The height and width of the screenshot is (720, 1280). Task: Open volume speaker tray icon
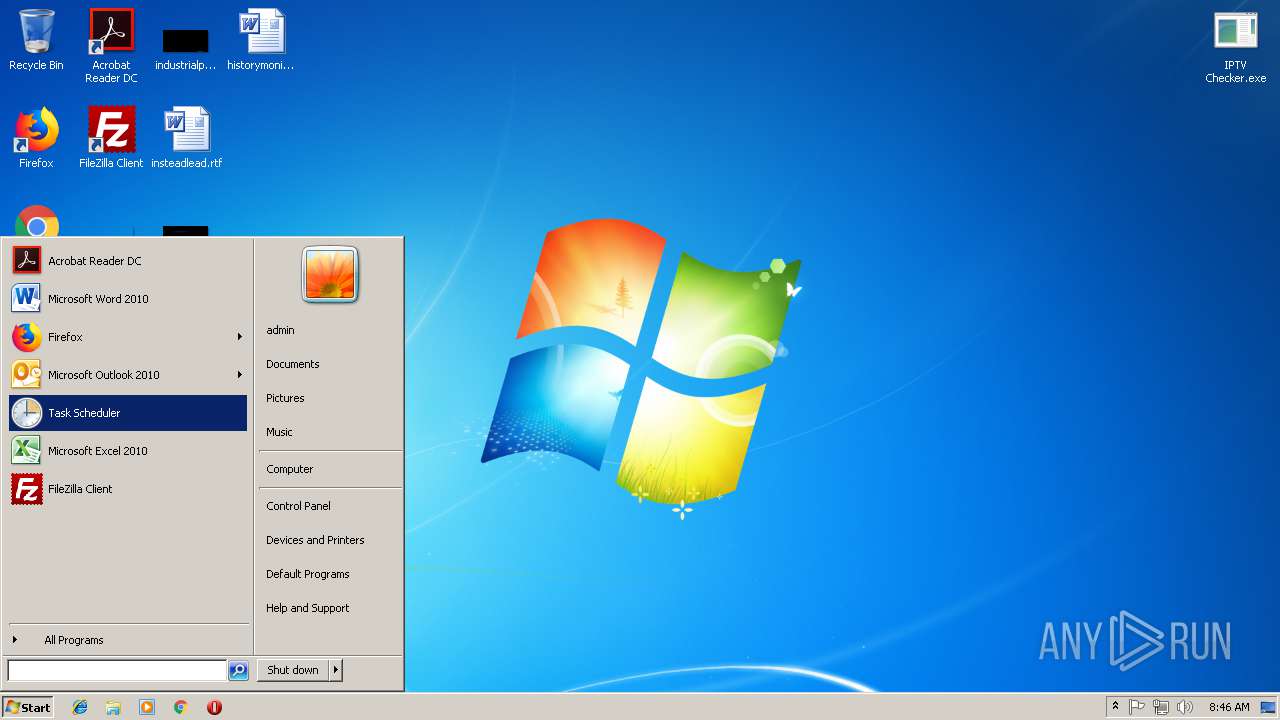1185,707
